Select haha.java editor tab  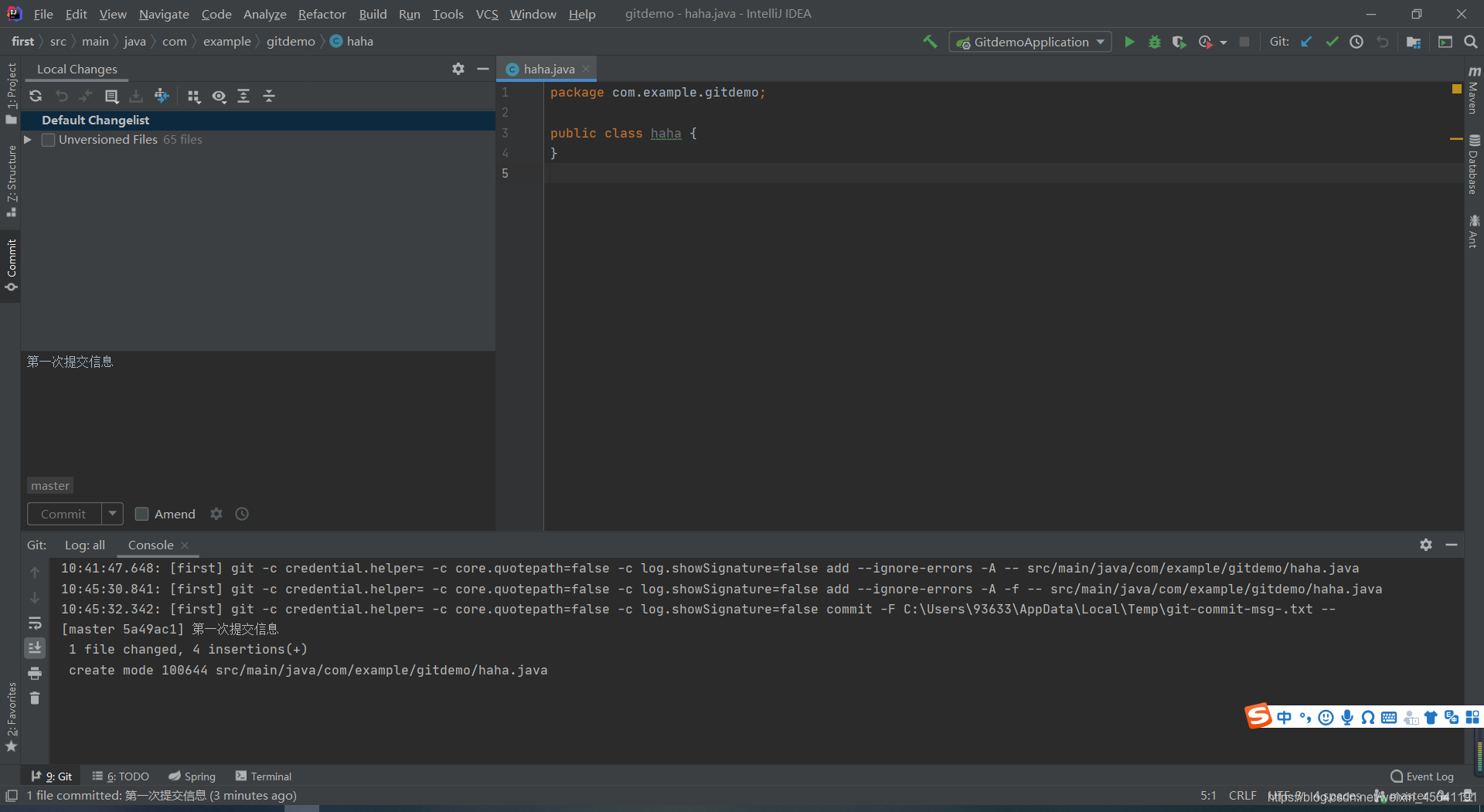[x=549, y=69]
